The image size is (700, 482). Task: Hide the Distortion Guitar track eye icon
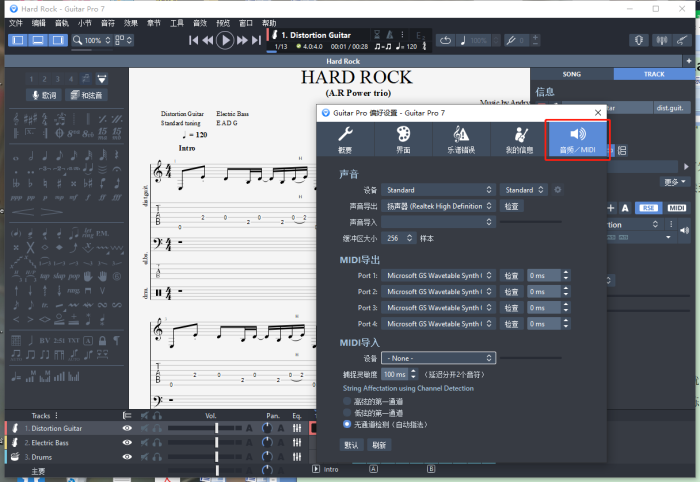click(127, 428)
